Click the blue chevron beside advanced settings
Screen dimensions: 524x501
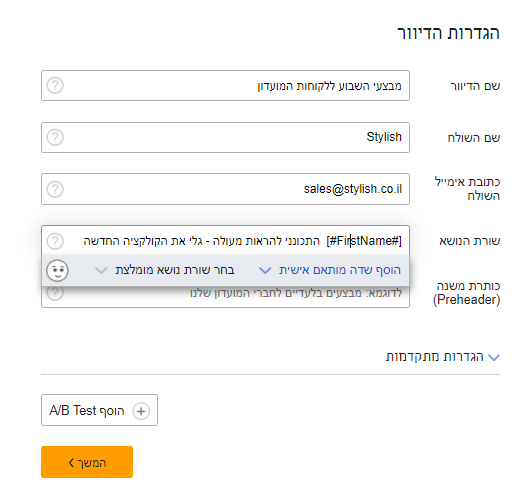click(x=494, y=357)
